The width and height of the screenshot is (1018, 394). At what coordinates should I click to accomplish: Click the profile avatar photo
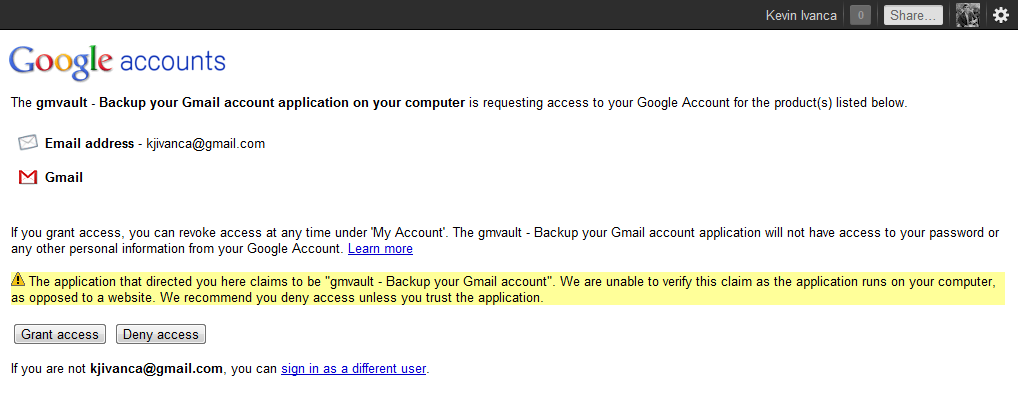(x=967, y=16)
